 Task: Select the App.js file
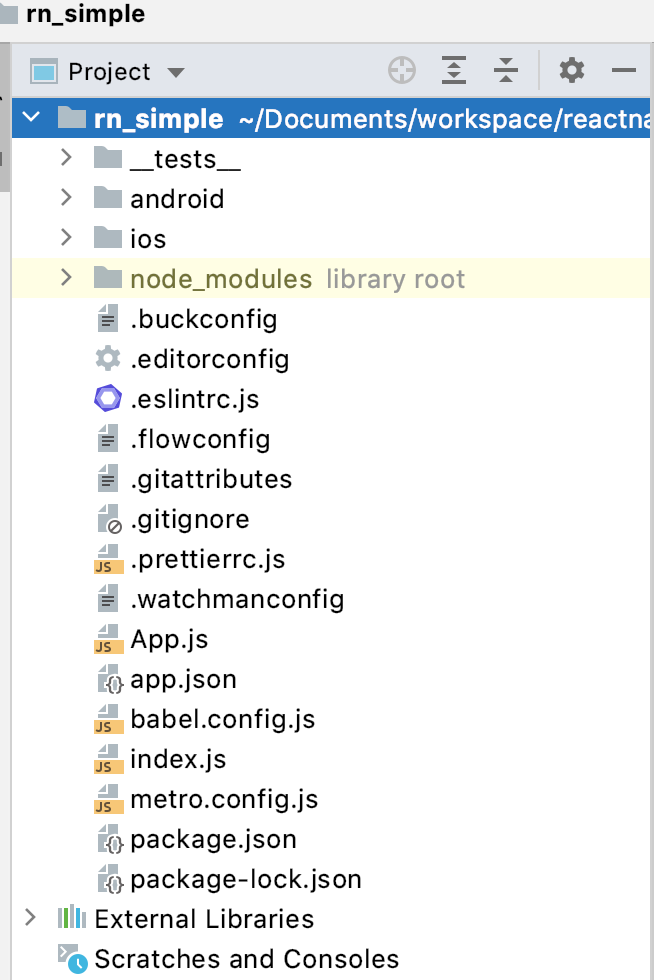click(169, 639)
